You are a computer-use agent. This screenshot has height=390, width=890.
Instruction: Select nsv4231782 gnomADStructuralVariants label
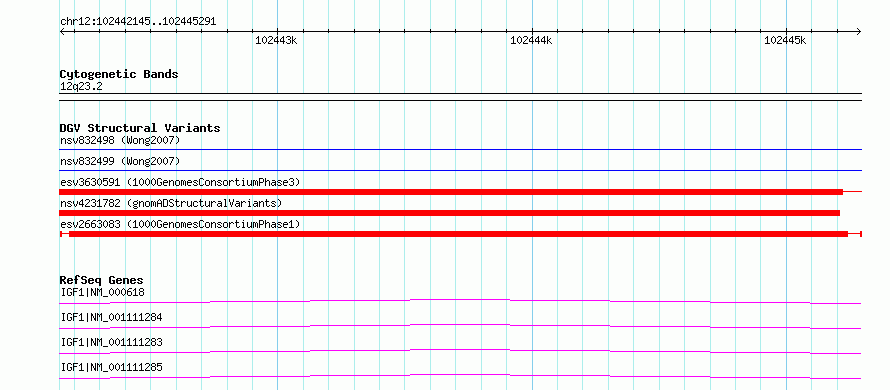(x=171, y=203)
